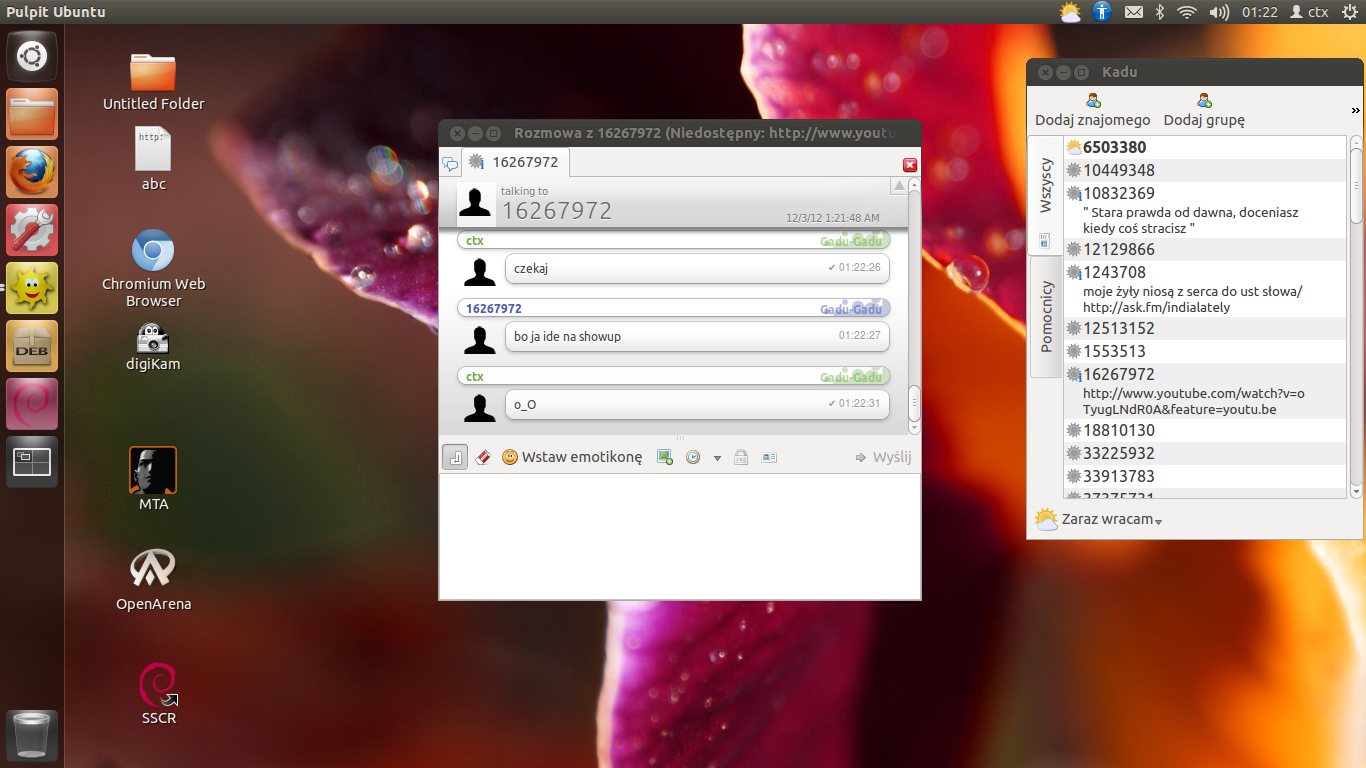Click the clock history icon
1366x768 pixels.
(x=693, y=457)
